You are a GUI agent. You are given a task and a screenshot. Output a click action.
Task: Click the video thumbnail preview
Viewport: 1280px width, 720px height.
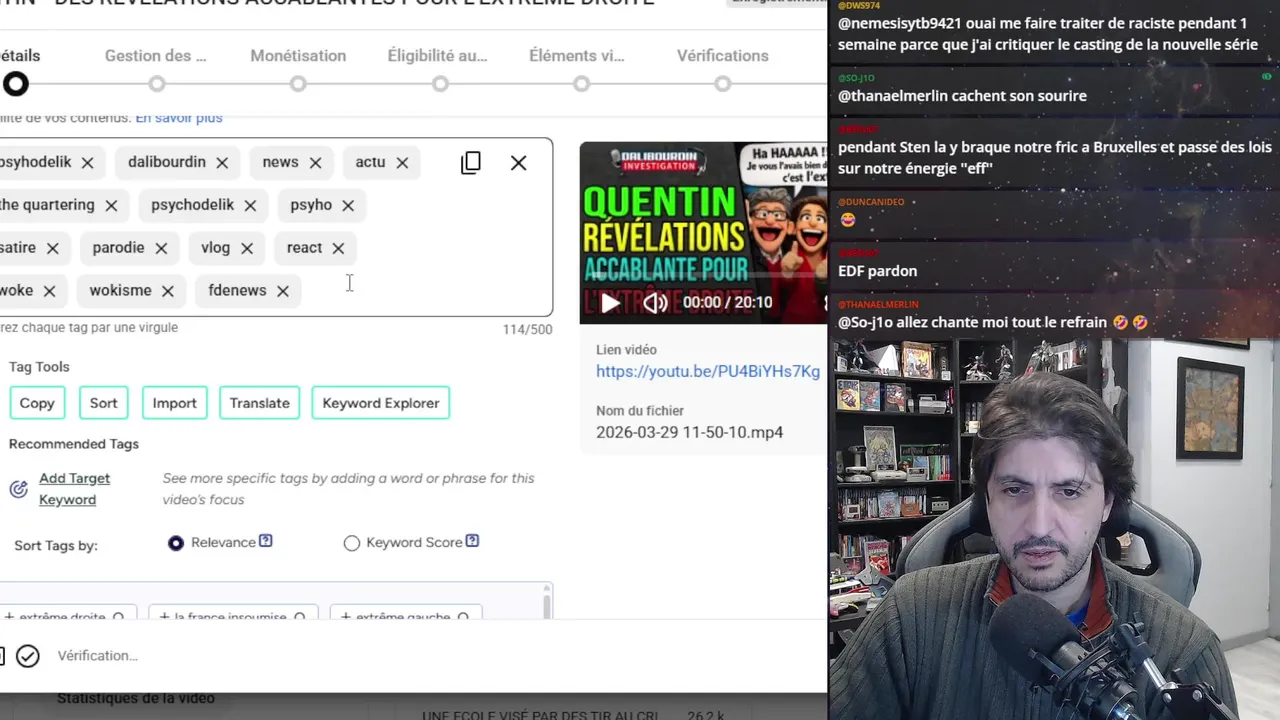pyautogui.click(x=704, y=233)
